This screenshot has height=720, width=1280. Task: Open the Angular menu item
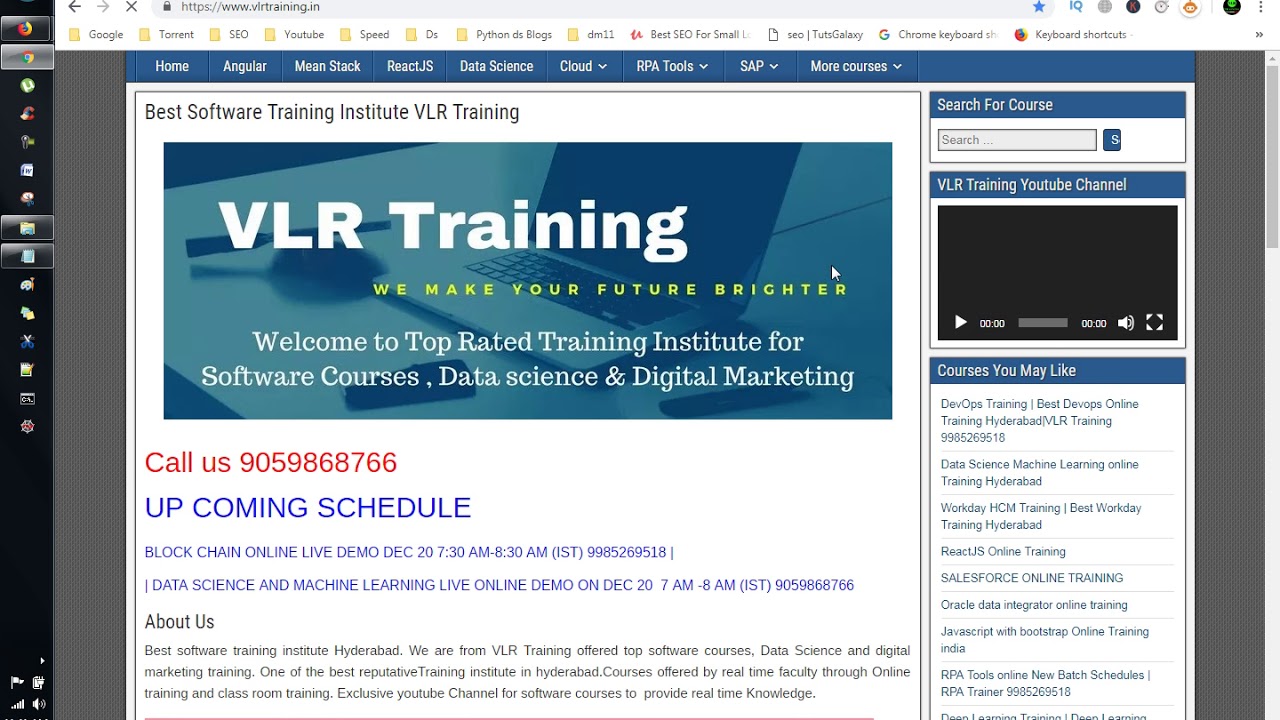coord(245,66)
